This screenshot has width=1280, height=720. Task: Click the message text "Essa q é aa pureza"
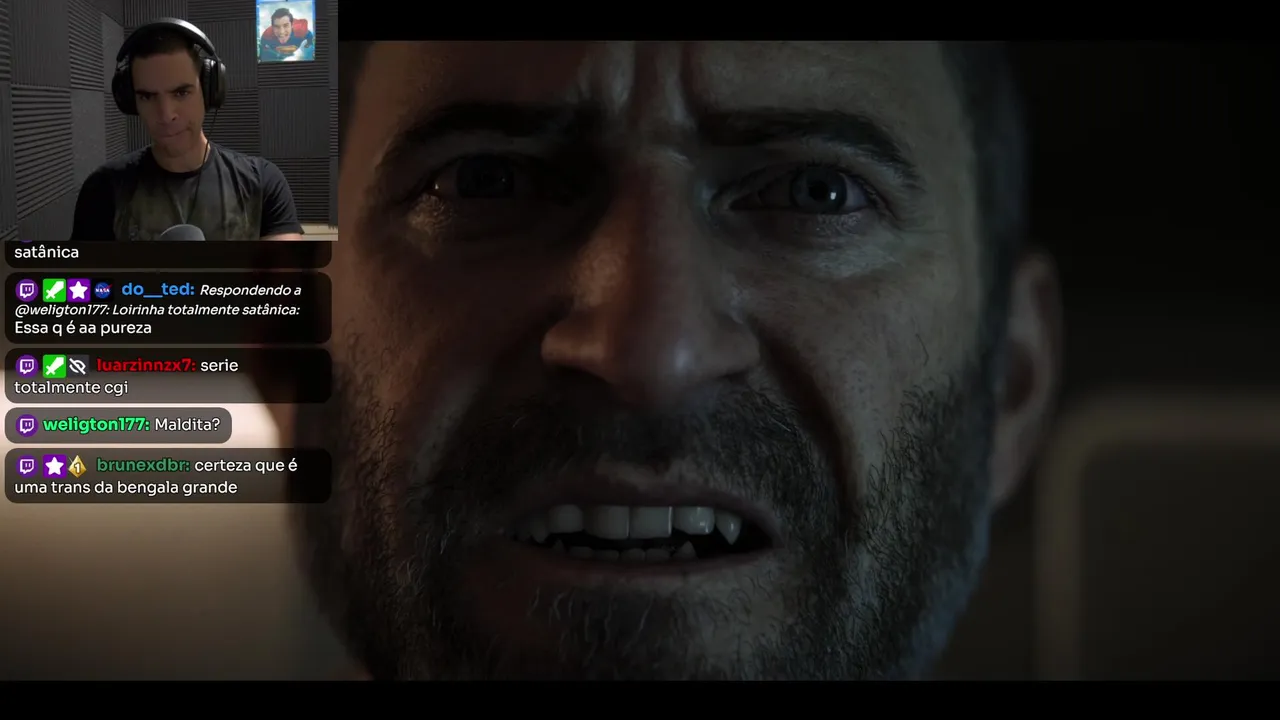click(x=83, y=328)
